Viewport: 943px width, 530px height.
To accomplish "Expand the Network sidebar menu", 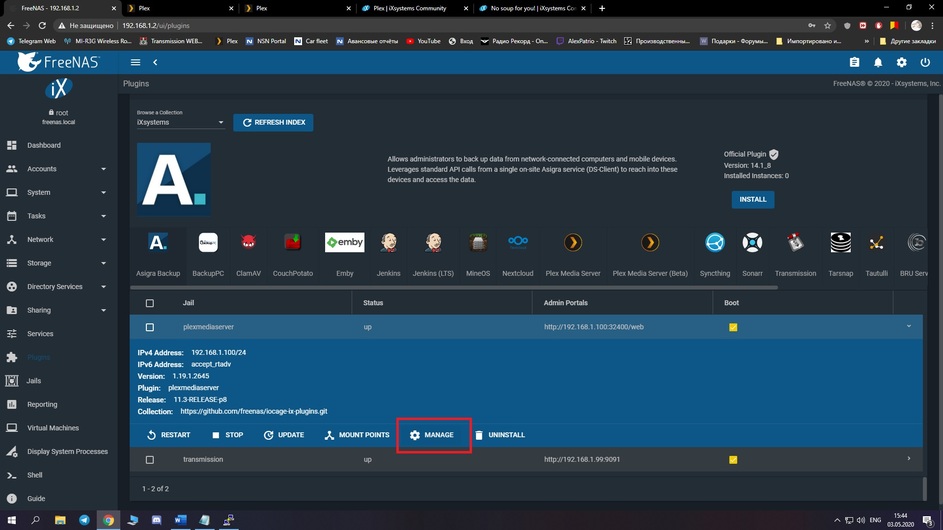I will click(x=58, y=239).
